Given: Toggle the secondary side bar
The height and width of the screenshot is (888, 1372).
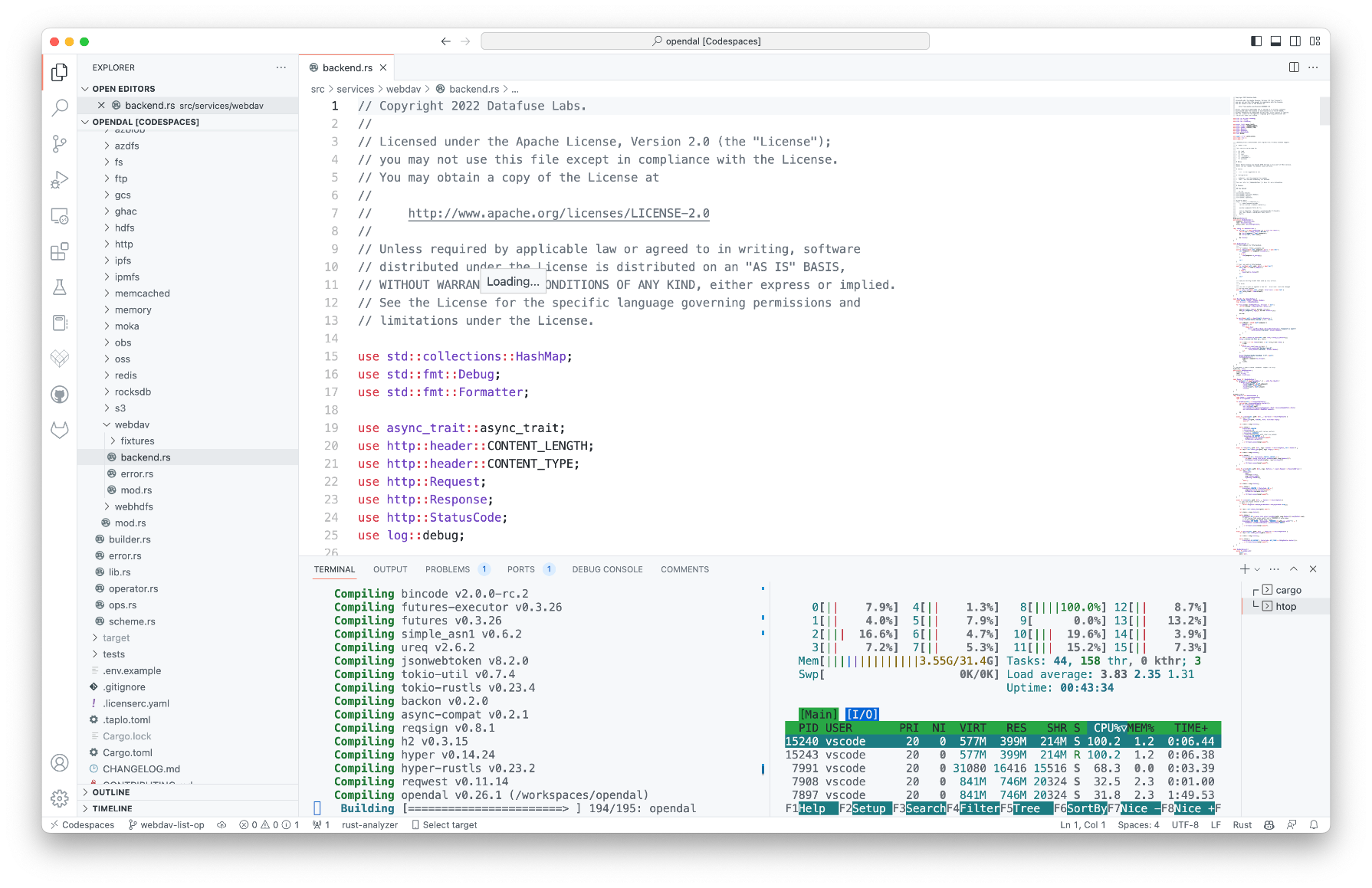Looking at the screenshot, I should click(1295, 41).
